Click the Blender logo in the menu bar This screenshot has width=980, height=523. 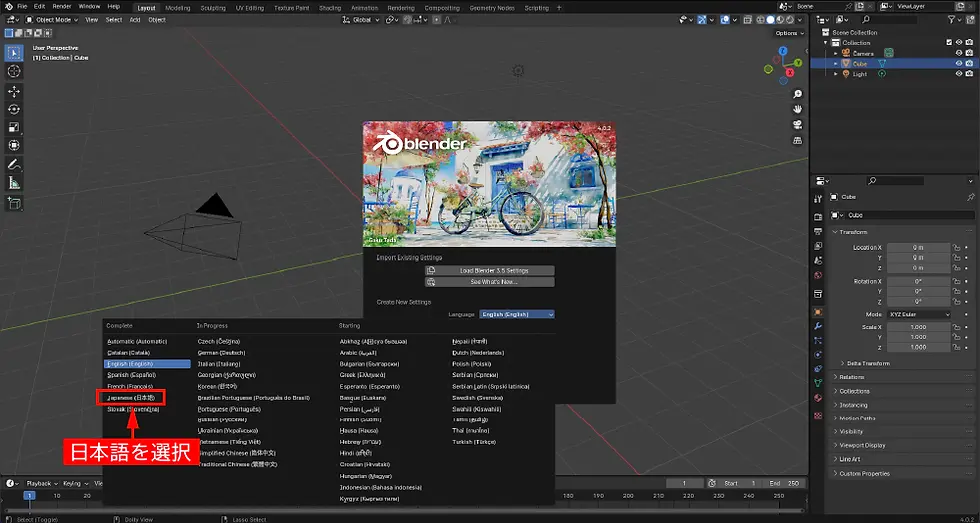[7, 6]
